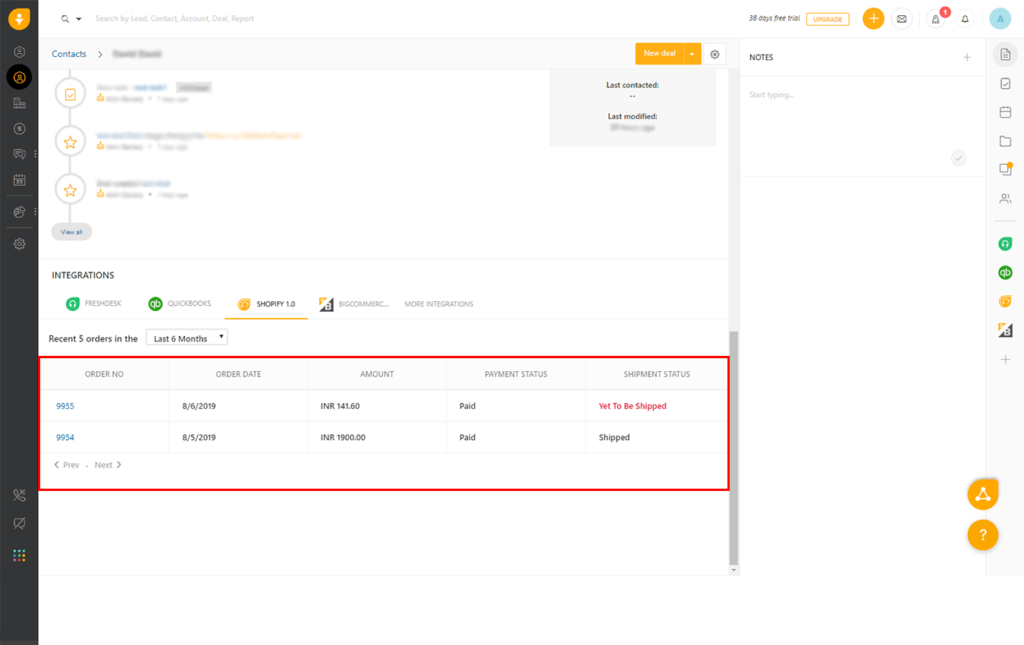Open the Deals icon in left sidebar
The height and width of the screenshot is (645, 1024).
click(19, 129)
